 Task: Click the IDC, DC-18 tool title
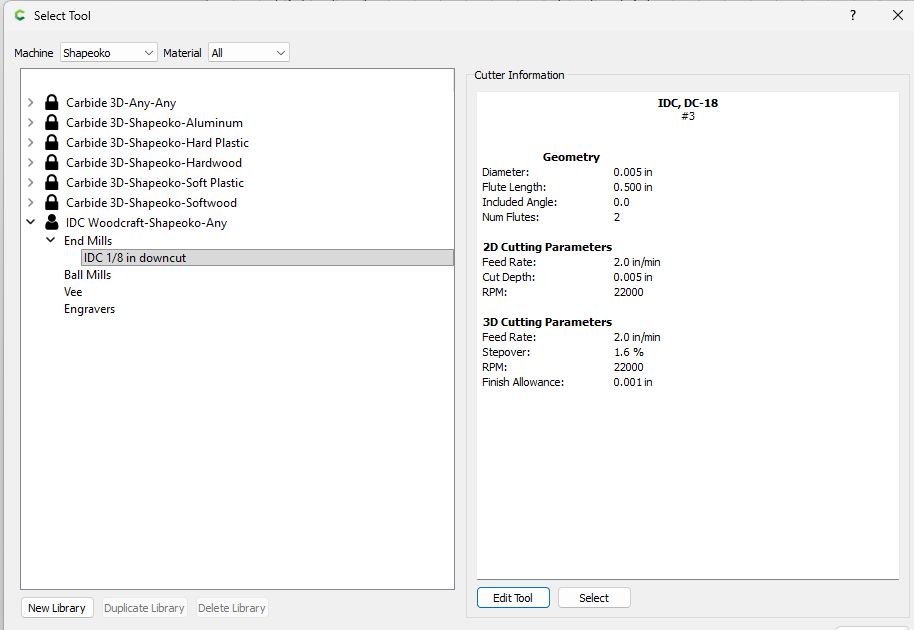click(688, 103)
